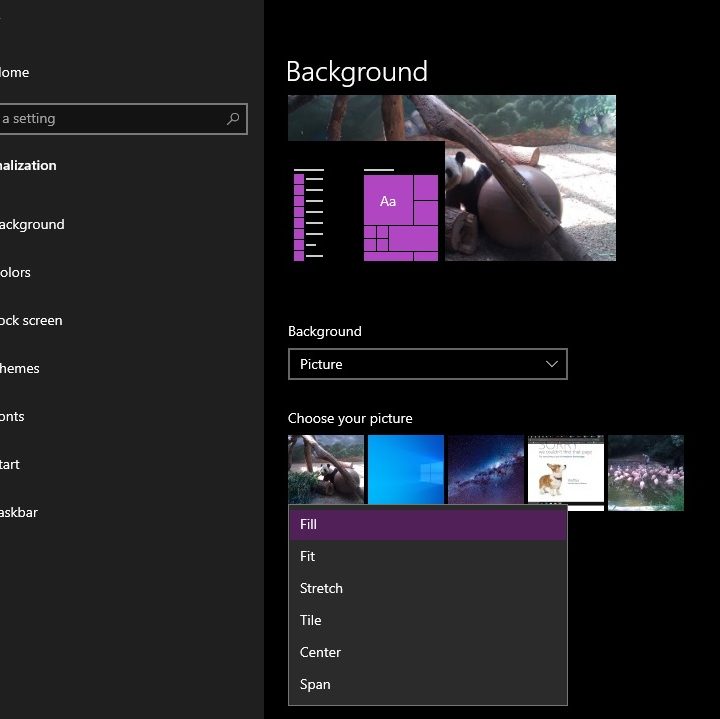Select the Fill option in fit list
This screenshot has width=720, height=719.
click(x=428, y=524)
